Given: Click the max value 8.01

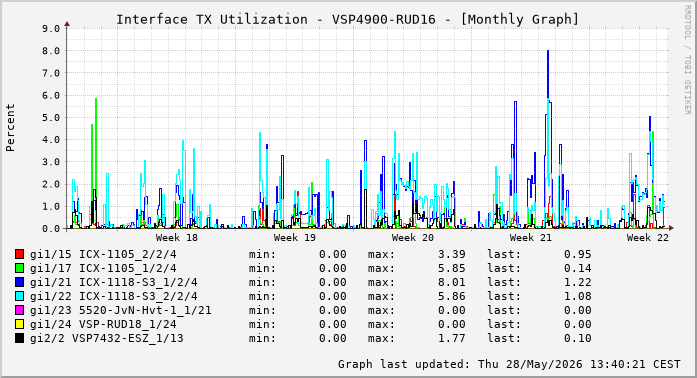Looking at the screenshot, I should pyautogui.click(x=452, y=282).
